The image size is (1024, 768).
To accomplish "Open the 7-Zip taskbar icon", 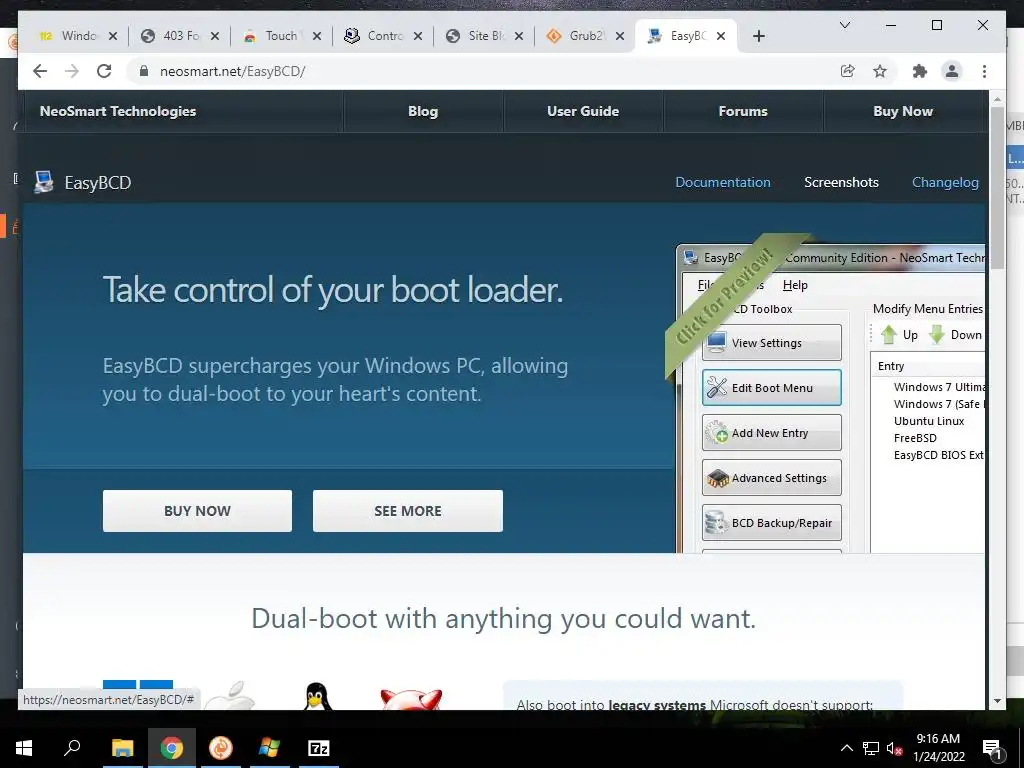I will (319, 748).
